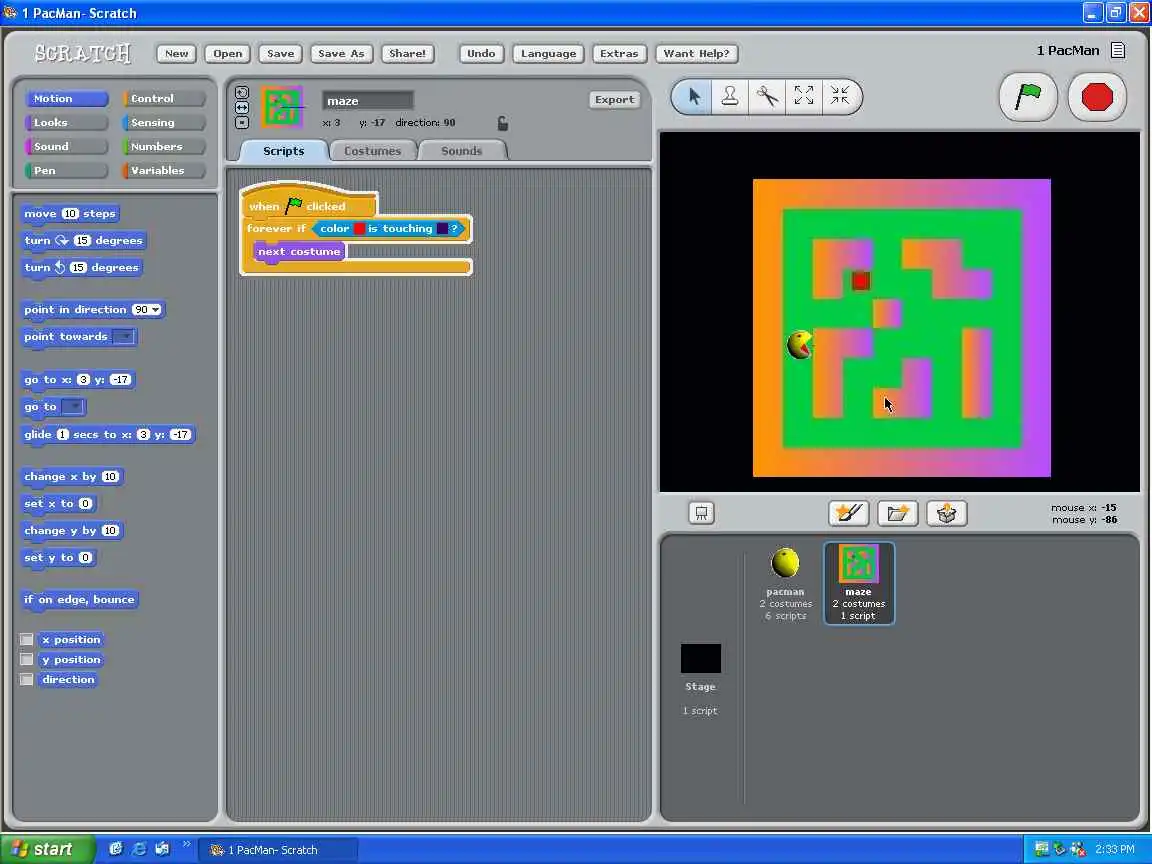Click the New project button

[176, 54]
